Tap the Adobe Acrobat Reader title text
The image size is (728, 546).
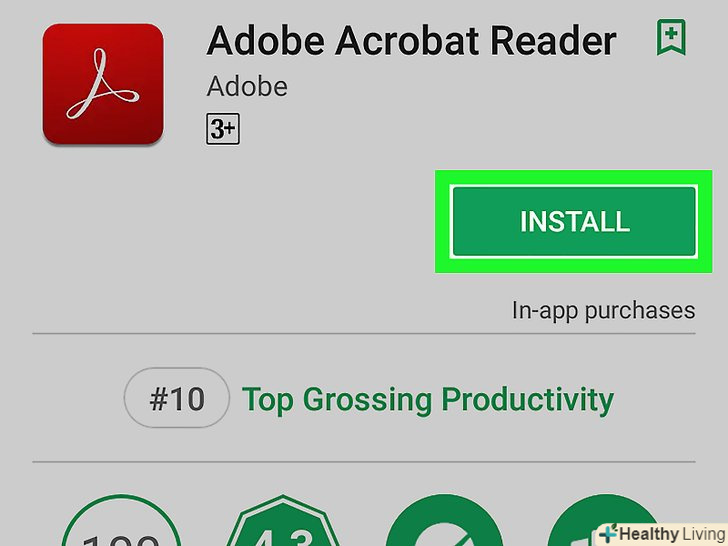[411, 41]
